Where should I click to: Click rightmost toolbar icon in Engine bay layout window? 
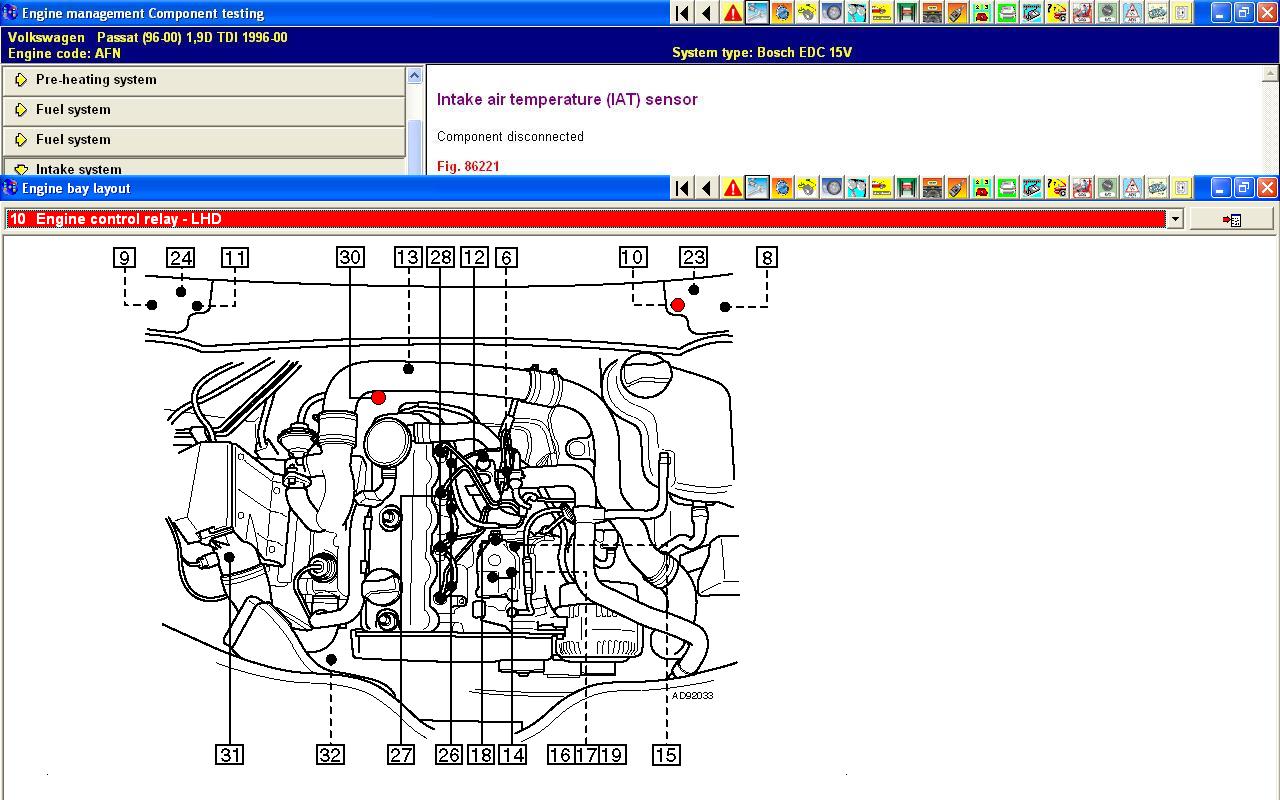click(1182, 188)
